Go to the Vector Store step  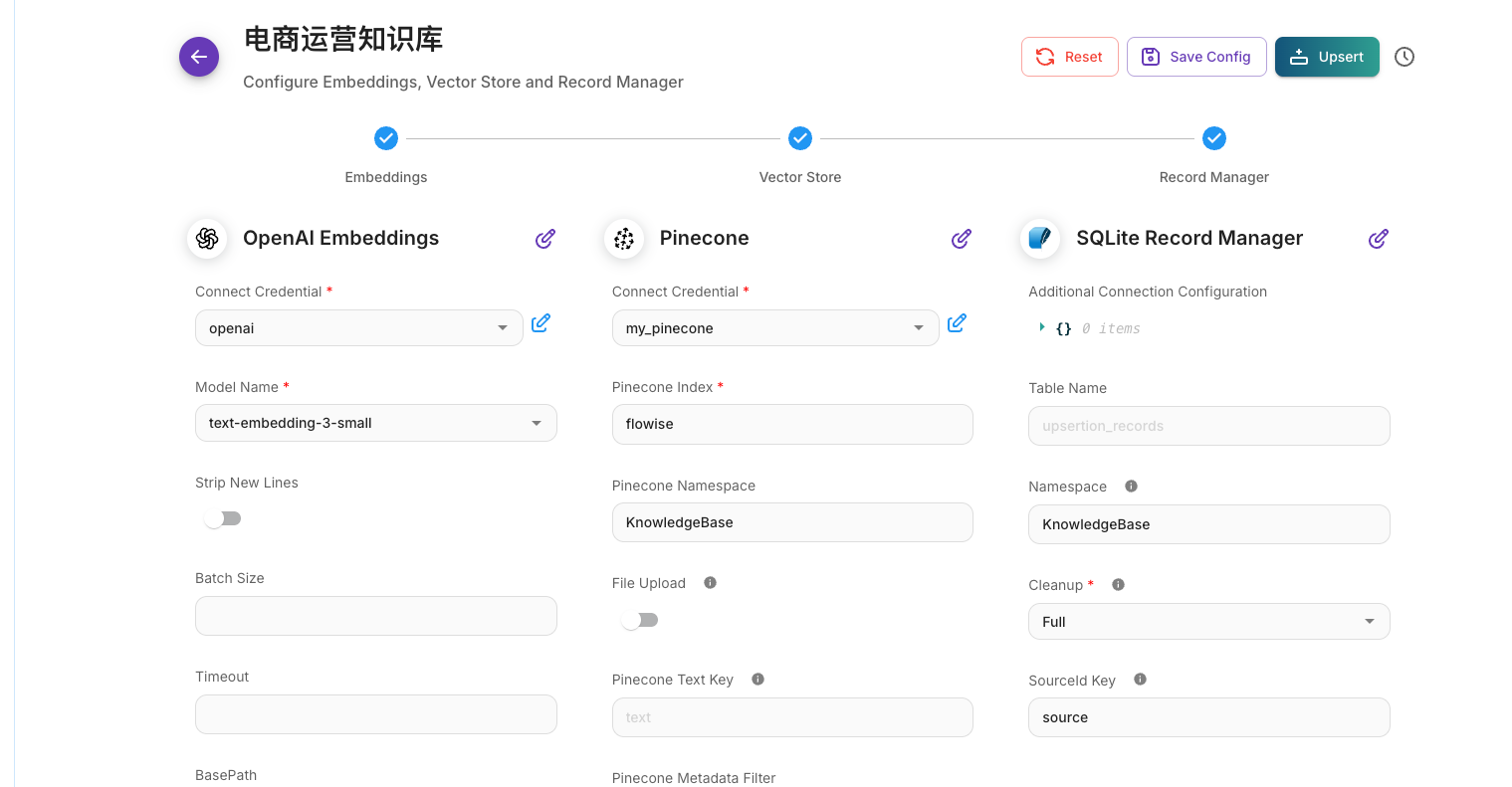point(800,138)
